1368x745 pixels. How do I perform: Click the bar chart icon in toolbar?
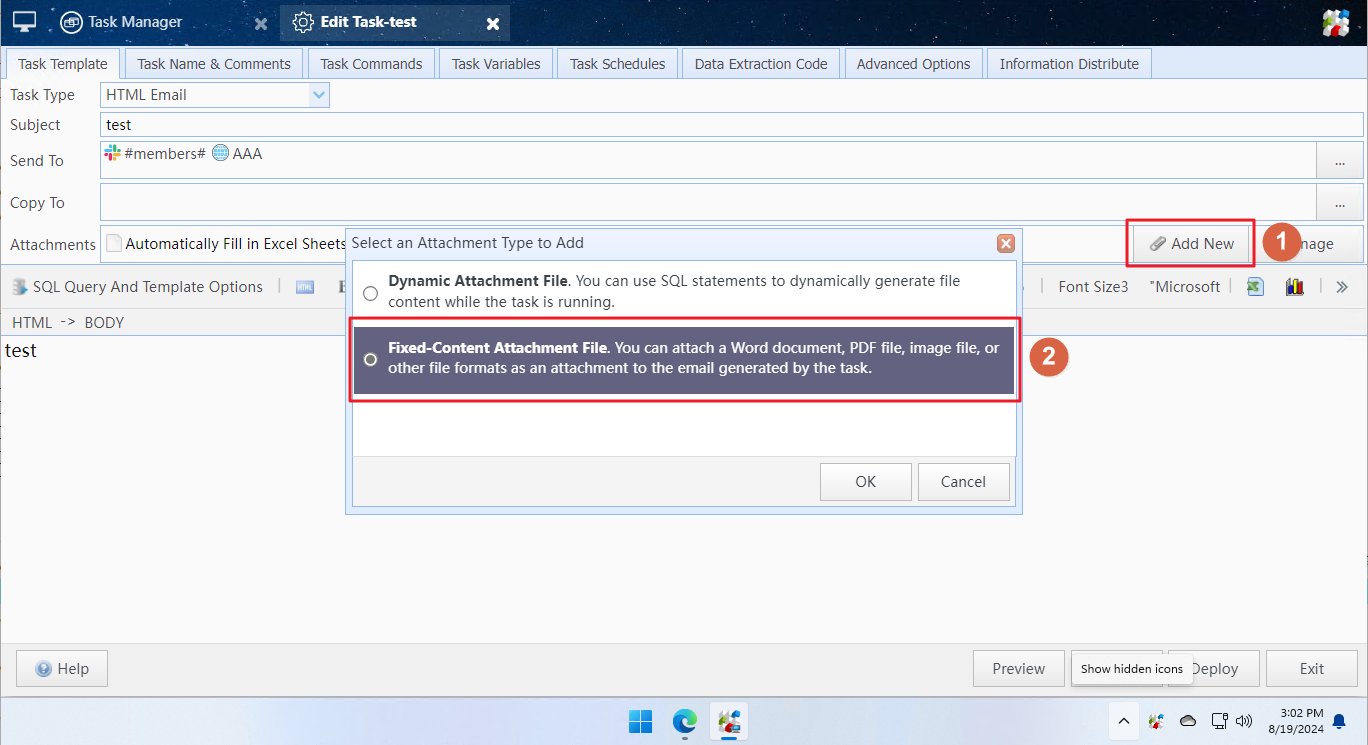coord(1295,287)
